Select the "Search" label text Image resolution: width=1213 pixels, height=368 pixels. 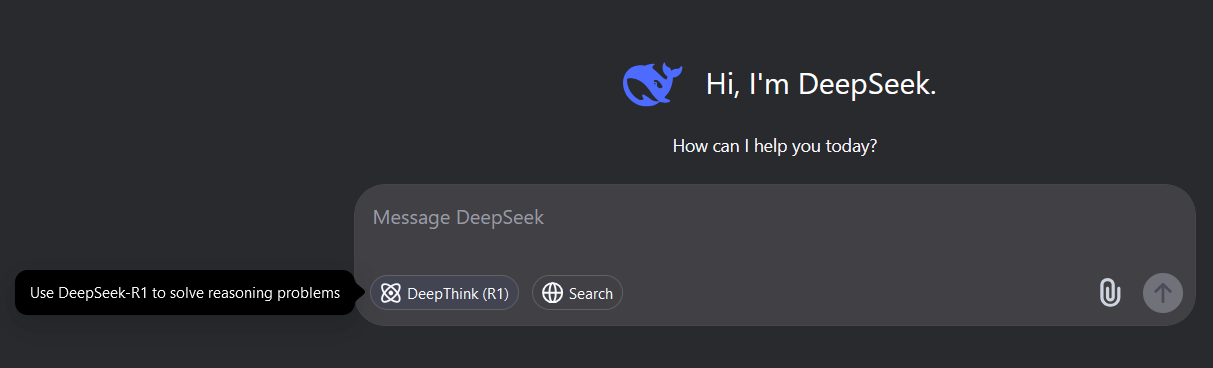point(591,294)
